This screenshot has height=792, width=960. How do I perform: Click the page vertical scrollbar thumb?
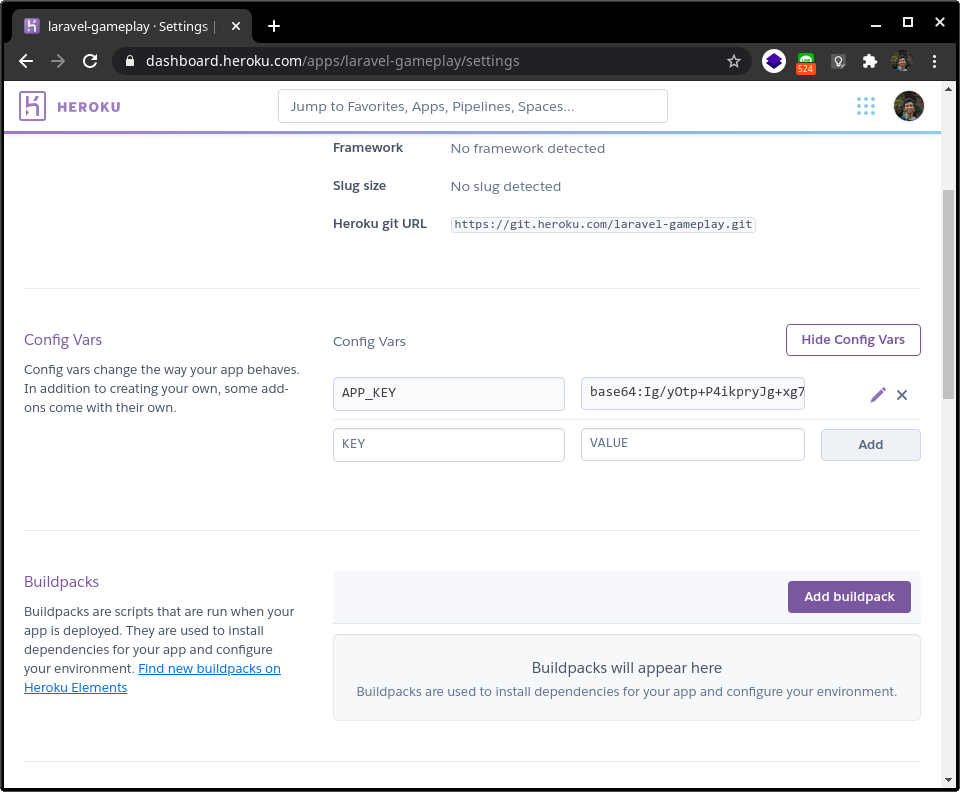pos(948,294)
